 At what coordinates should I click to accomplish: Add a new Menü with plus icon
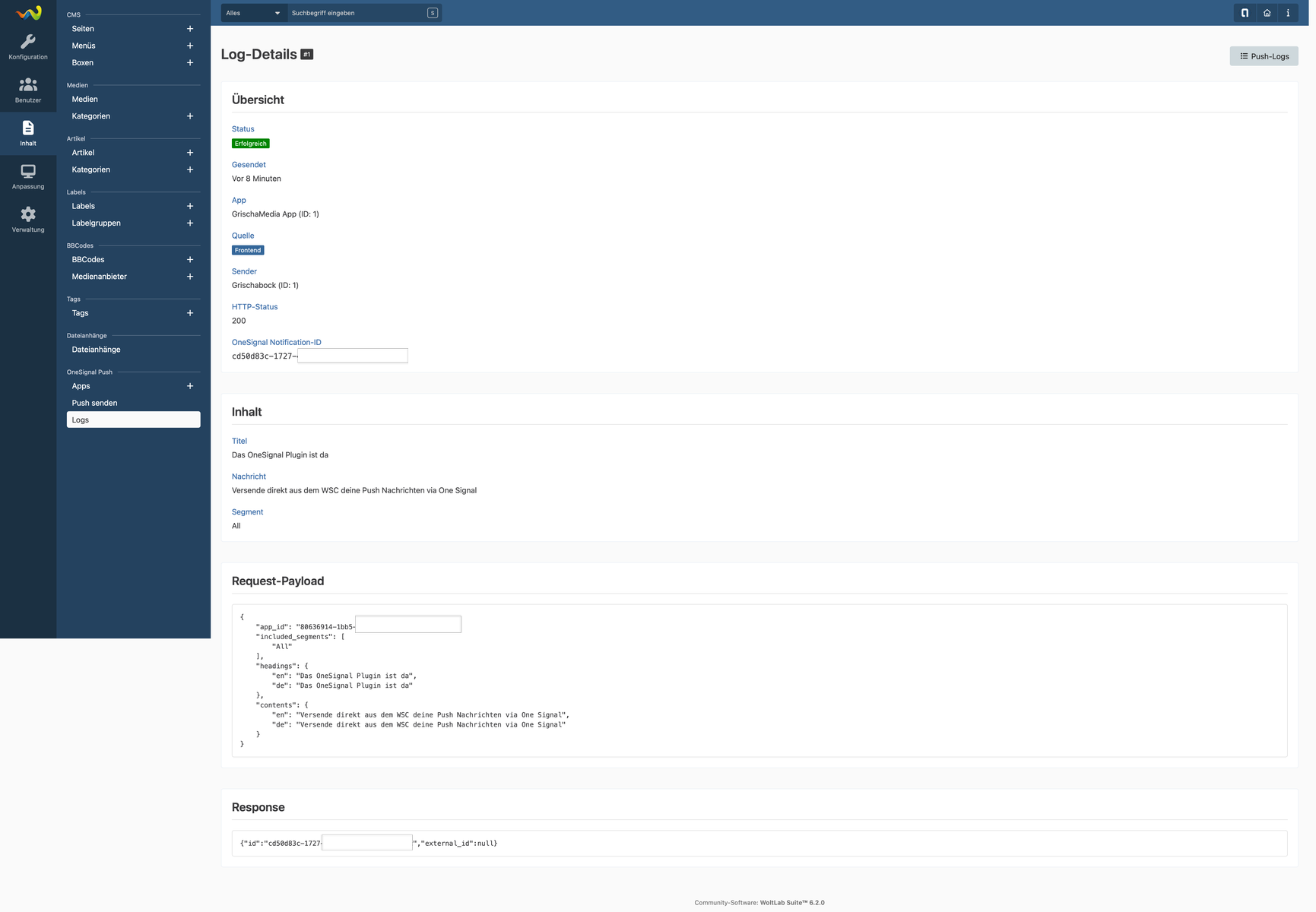(190, 46)
